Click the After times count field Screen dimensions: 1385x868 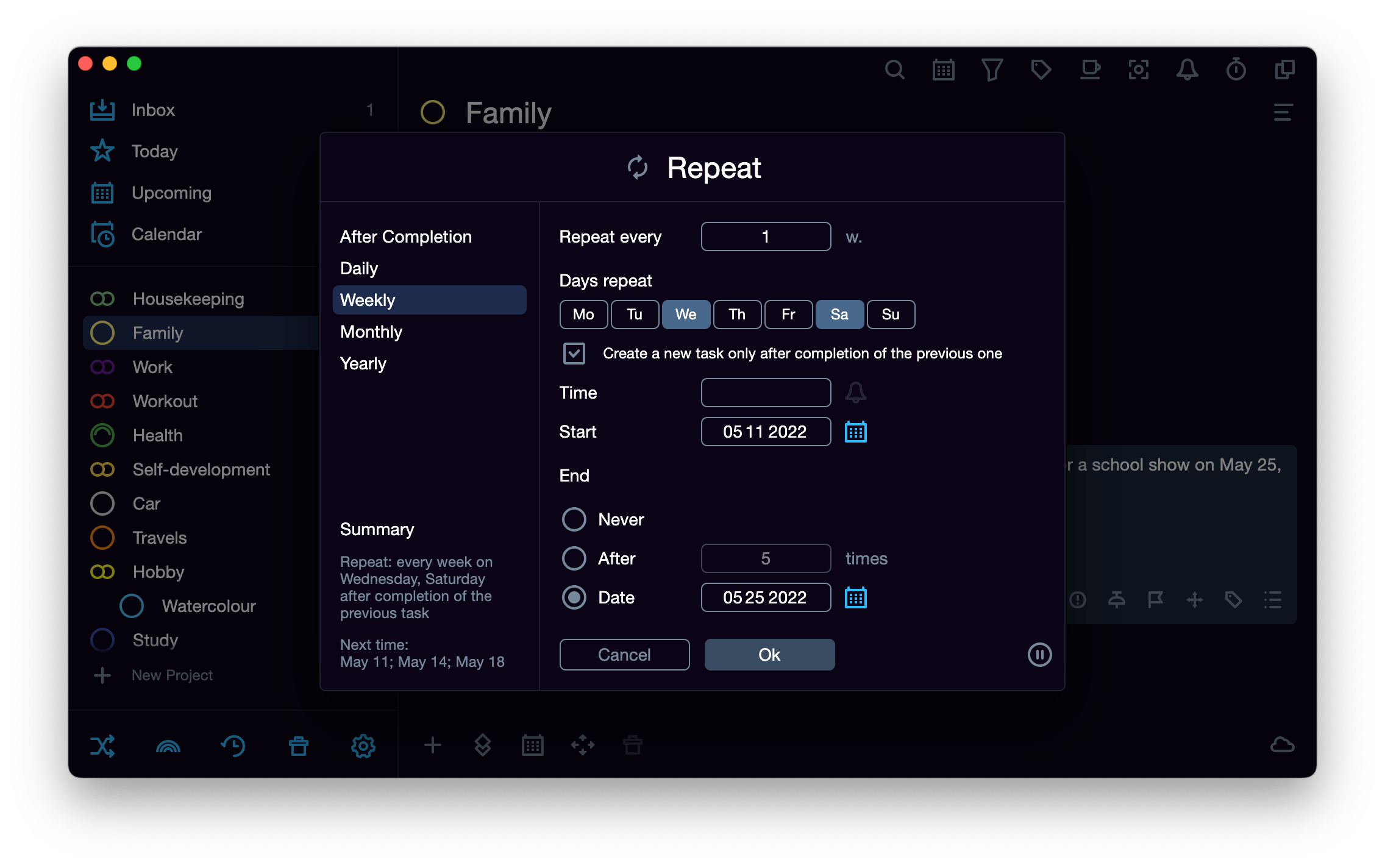click(x=766, y=558)
